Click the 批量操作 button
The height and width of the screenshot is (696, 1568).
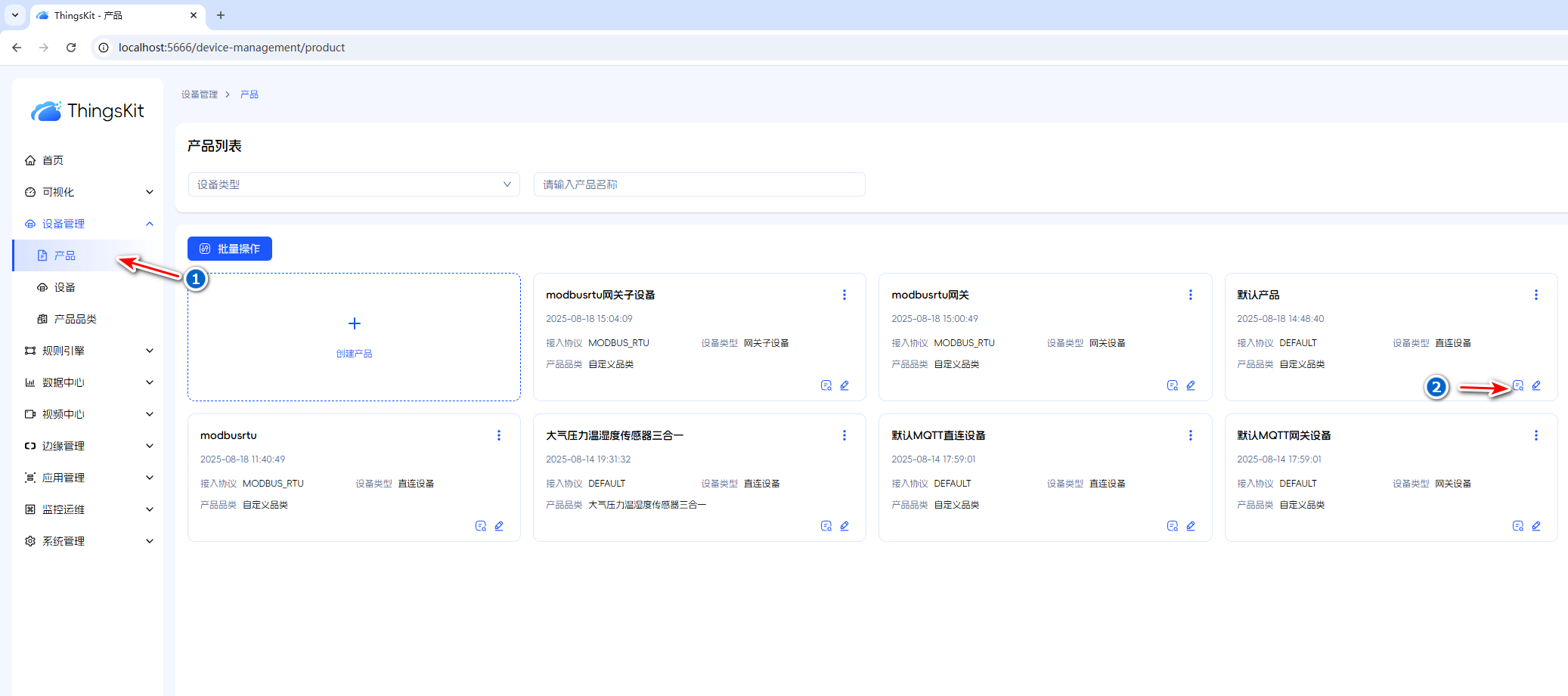coord(230,249)
